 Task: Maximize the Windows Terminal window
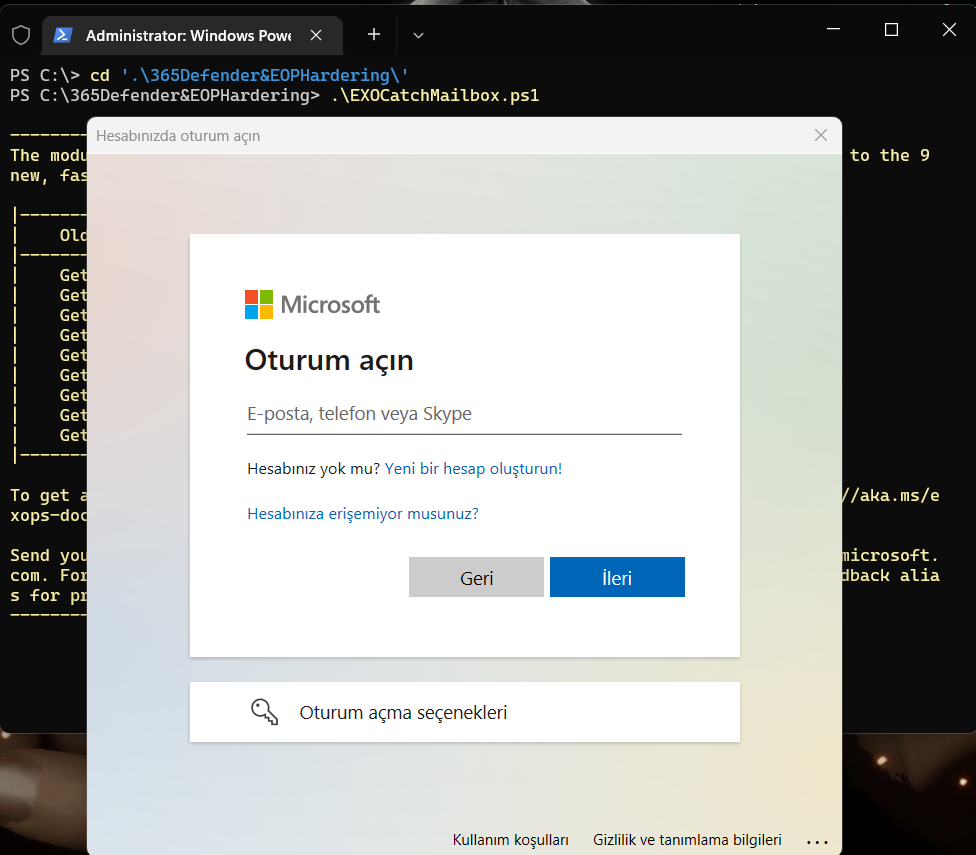[891, 29]
